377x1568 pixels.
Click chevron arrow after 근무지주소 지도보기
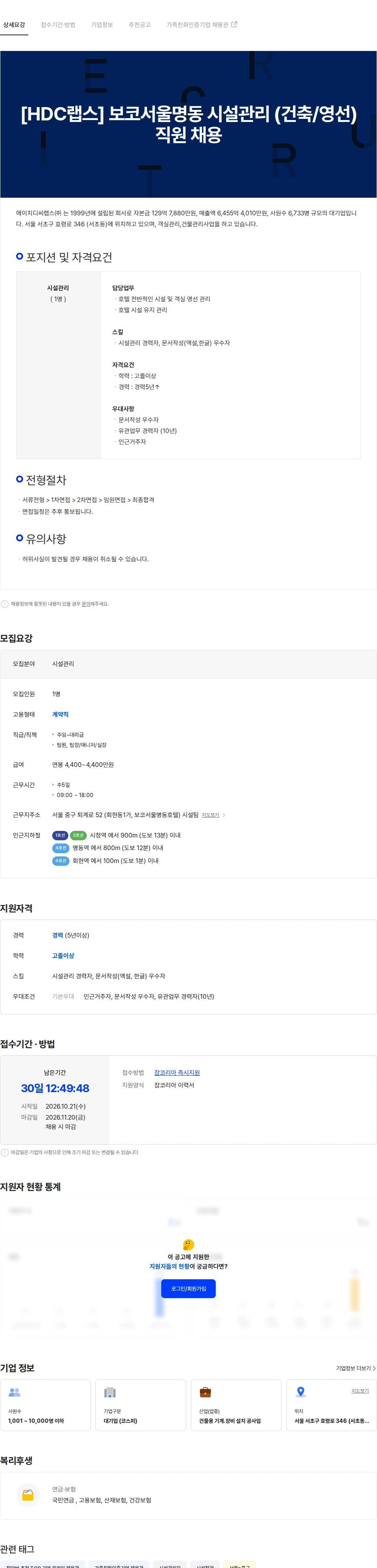click(223, 815)
